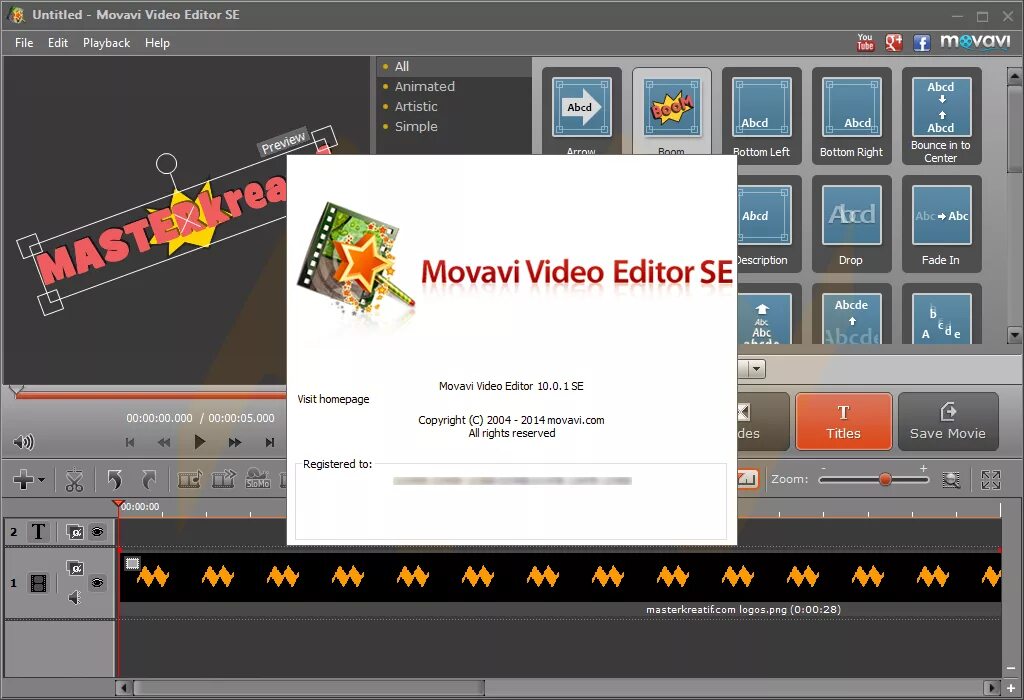Click the film strip with arrows icon
The image size is (1024, 700).
[x=223, y=479]
